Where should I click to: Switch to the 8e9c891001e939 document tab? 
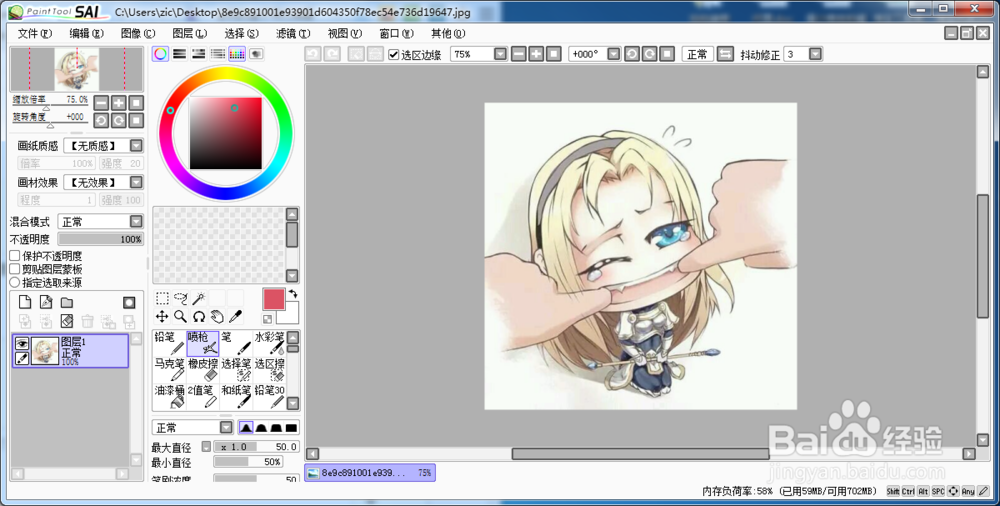(x=370, y=473)
